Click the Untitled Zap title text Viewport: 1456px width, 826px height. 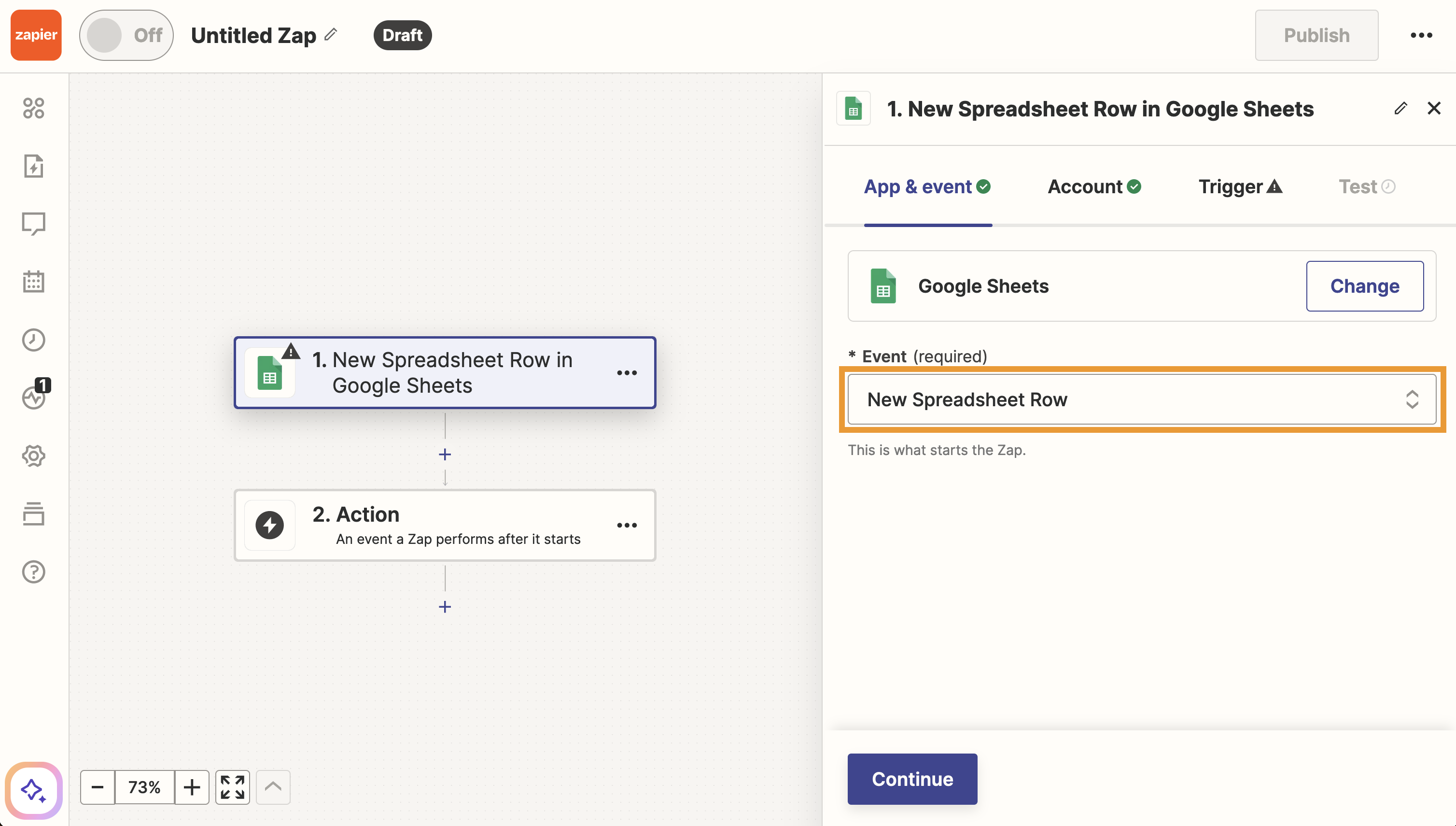[x=253, y=35]
